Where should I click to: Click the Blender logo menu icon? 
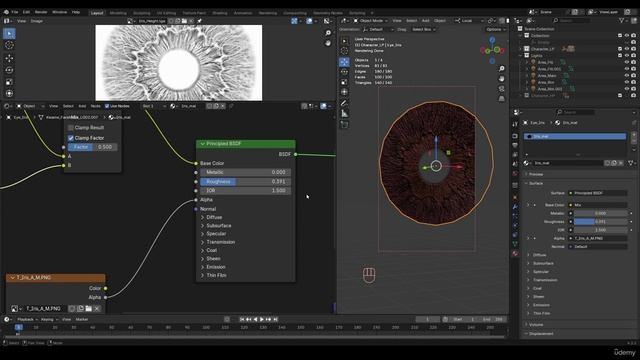click(x=6, y=12)
